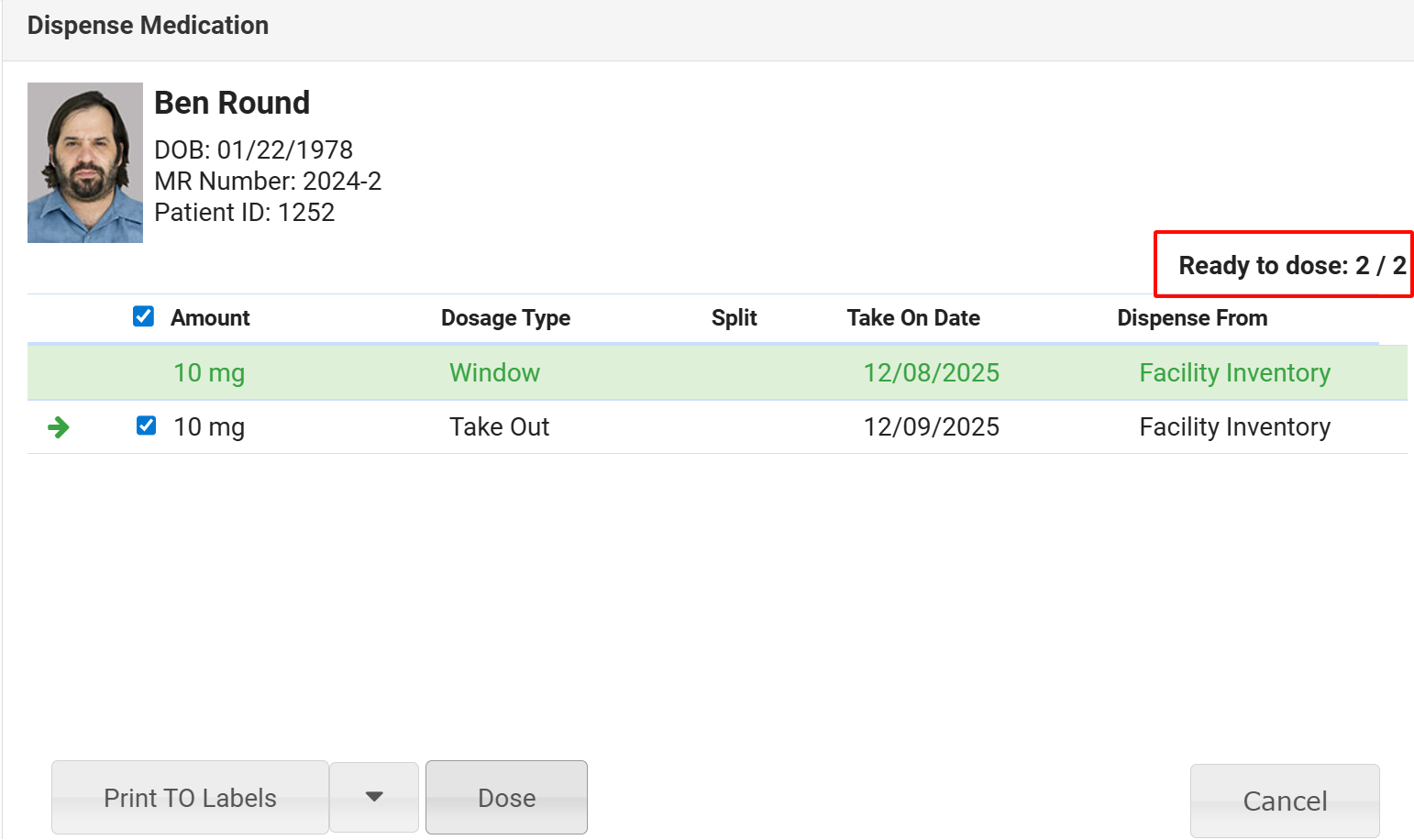The height and width of the screenshot is (840, 1414).
Task: Click the Take Out dosage type cell
Action: [499, 427]
